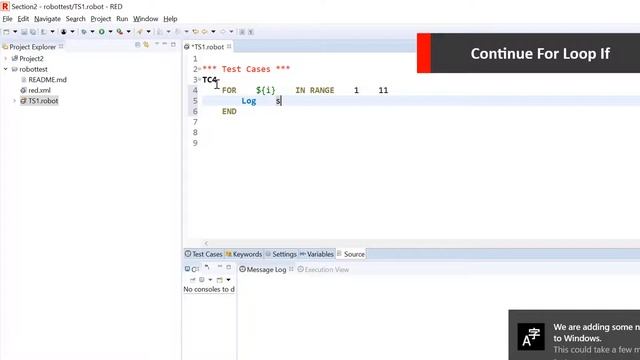
Task: Click the Save All toolbar icon
Action: pyautogui.click(x=33, y=31)
